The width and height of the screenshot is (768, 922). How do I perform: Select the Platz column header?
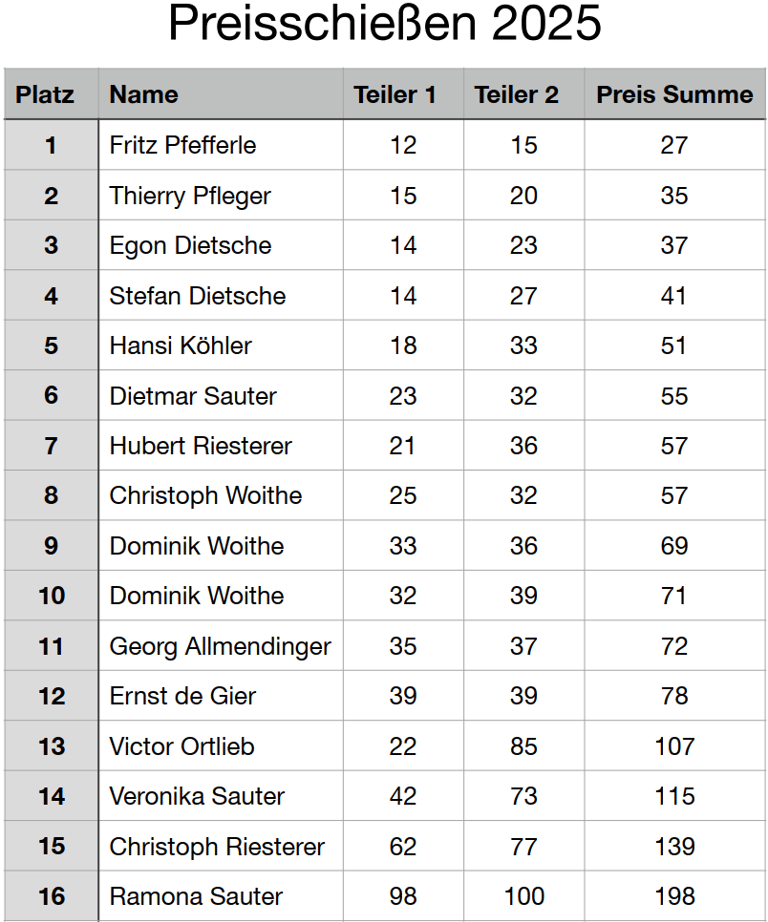coord(45,95)
